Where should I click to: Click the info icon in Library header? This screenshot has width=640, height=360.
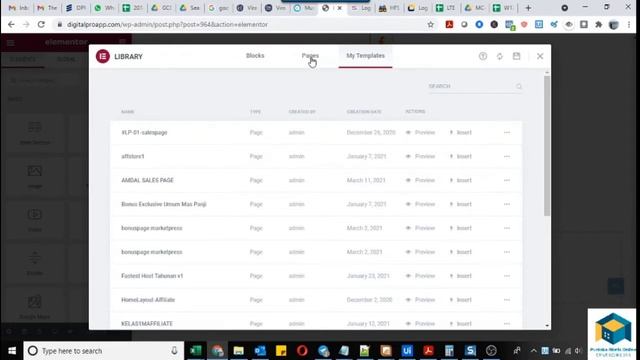[483, 56]
